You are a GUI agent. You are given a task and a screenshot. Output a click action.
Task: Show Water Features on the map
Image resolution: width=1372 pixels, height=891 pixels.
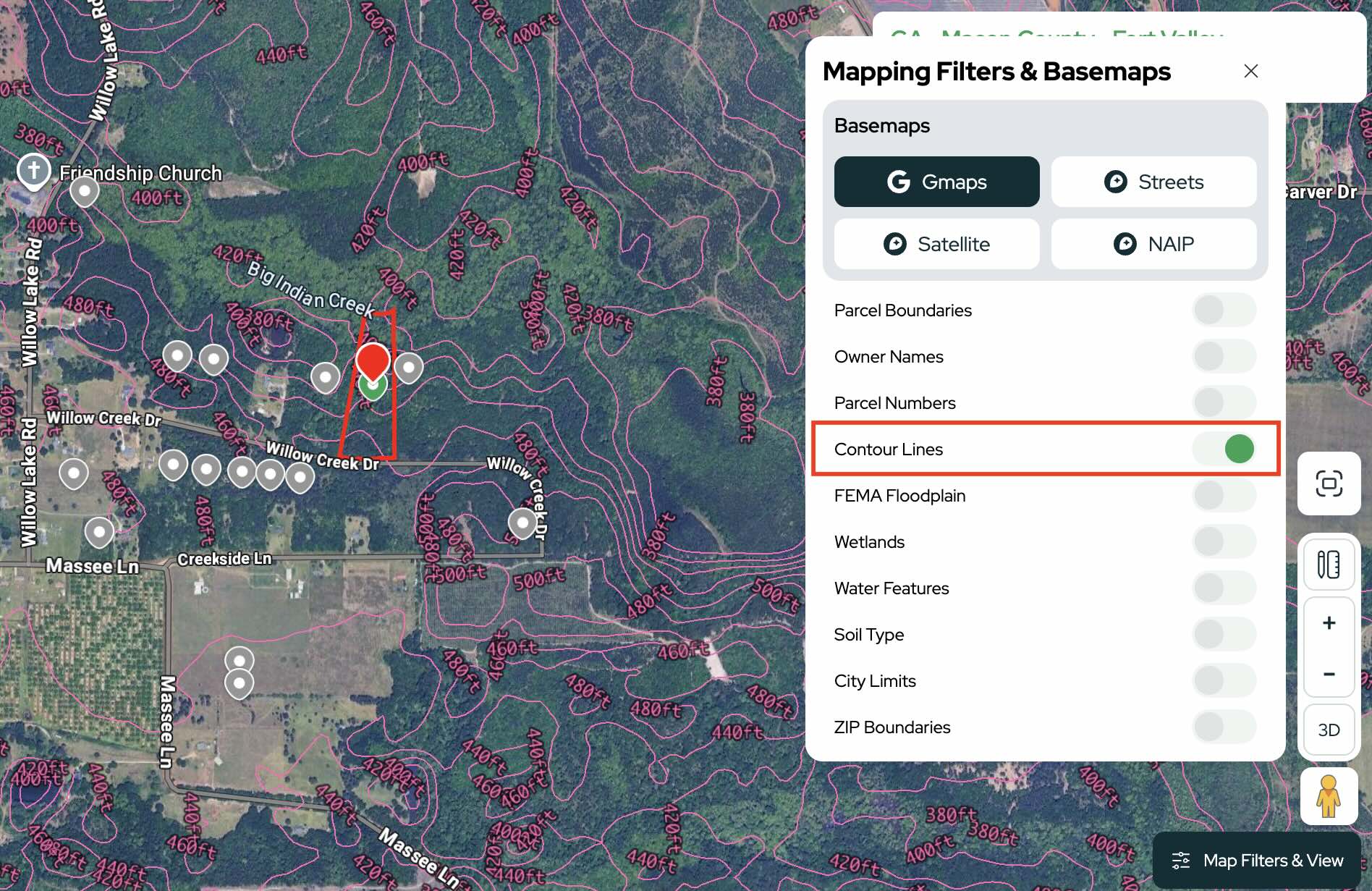pyautogui.click(x=1224, y=588)
